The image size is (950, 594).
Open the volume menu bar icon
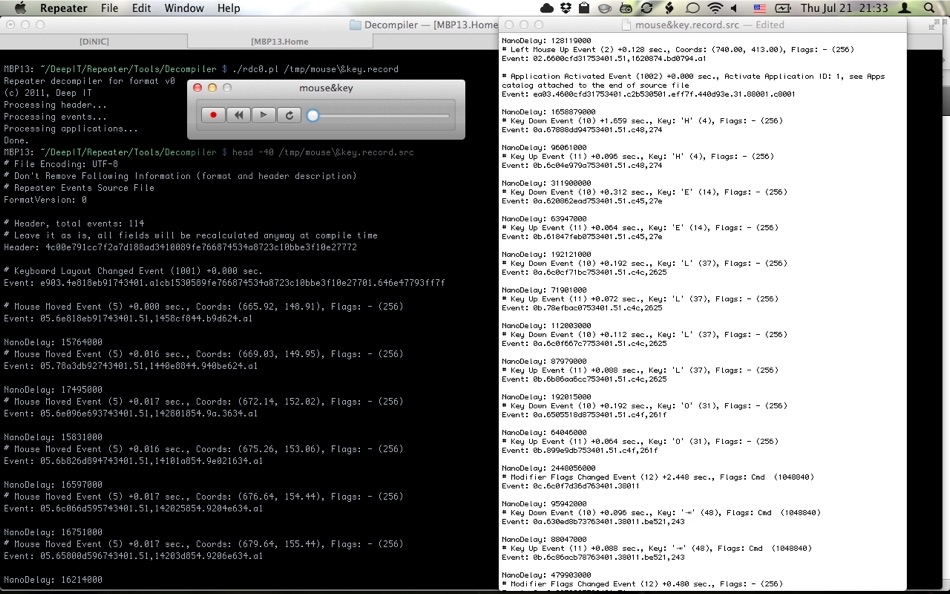(734, 8)
